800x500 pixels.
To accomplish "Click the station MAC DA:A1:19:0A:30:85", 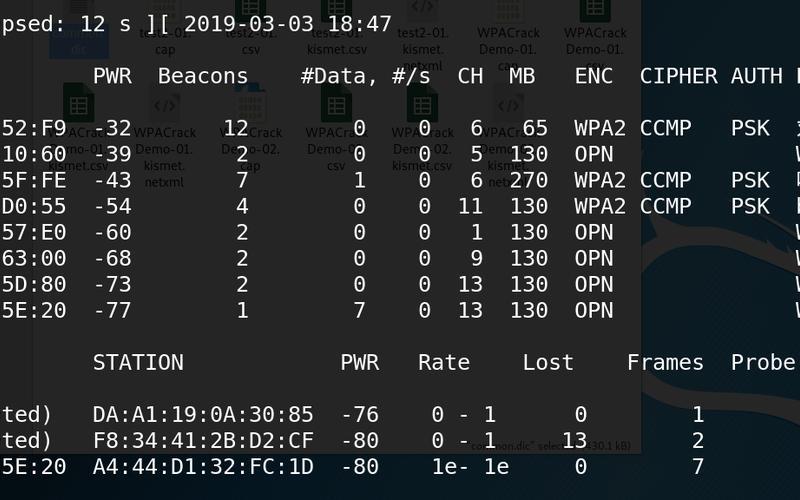I will point(203,414).
